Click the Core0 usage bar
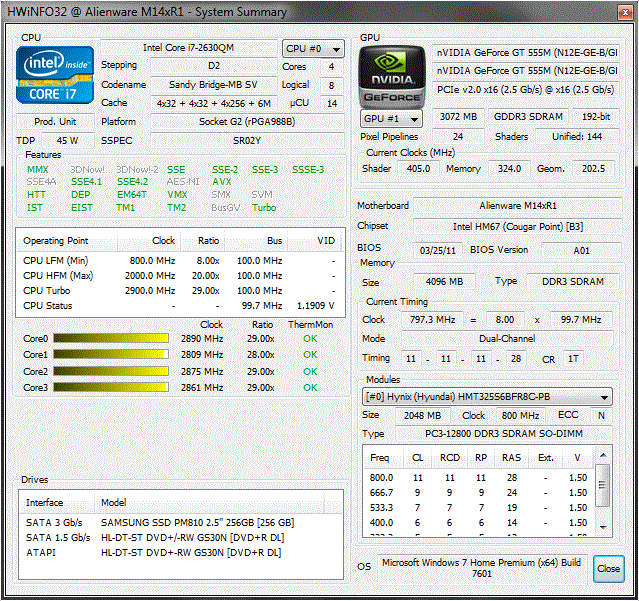The height and width of the screenshot is (601, 639). point(111,338)
